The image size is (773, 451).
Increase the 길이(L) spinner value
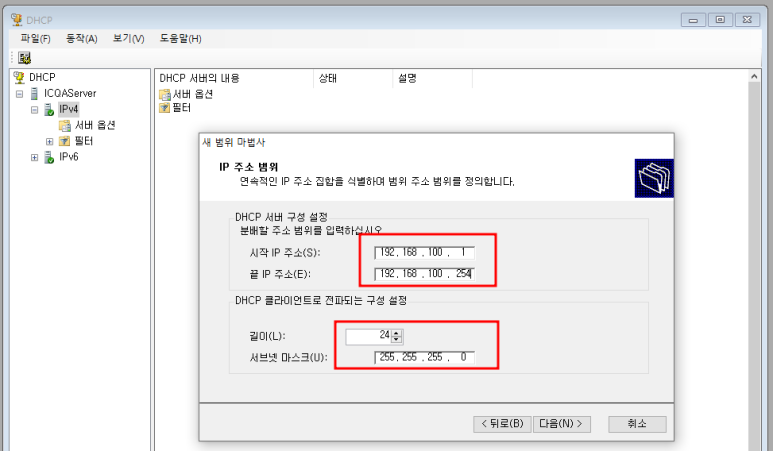coord(397,333)
